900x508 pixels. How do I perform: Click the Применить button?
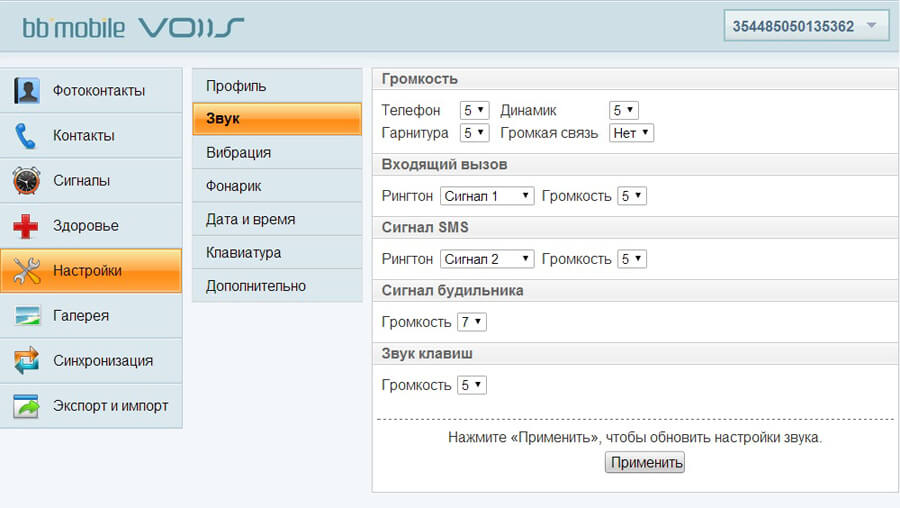(x=645, y=463)
